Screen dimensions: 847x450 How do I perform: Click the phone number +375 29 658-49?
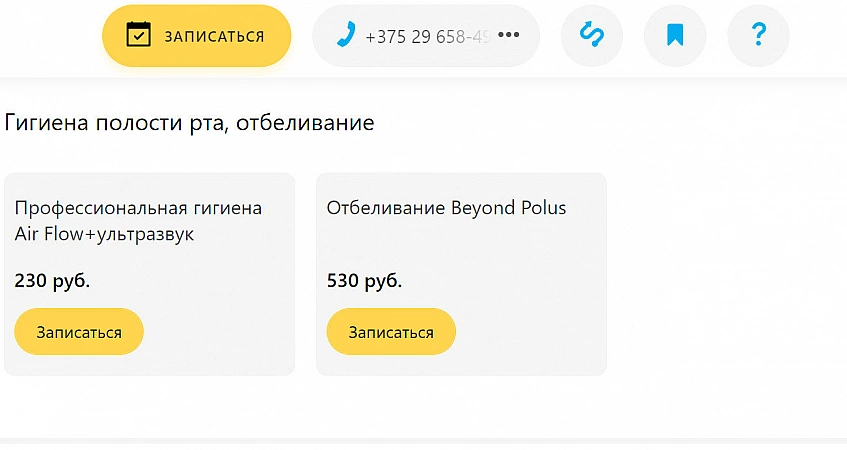click(428, 37)
